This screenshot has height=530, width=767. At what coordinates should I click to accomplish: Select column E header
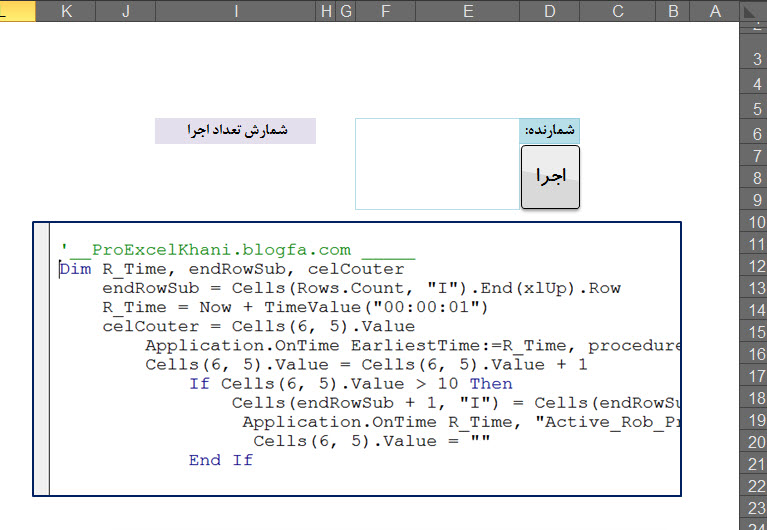468,11
